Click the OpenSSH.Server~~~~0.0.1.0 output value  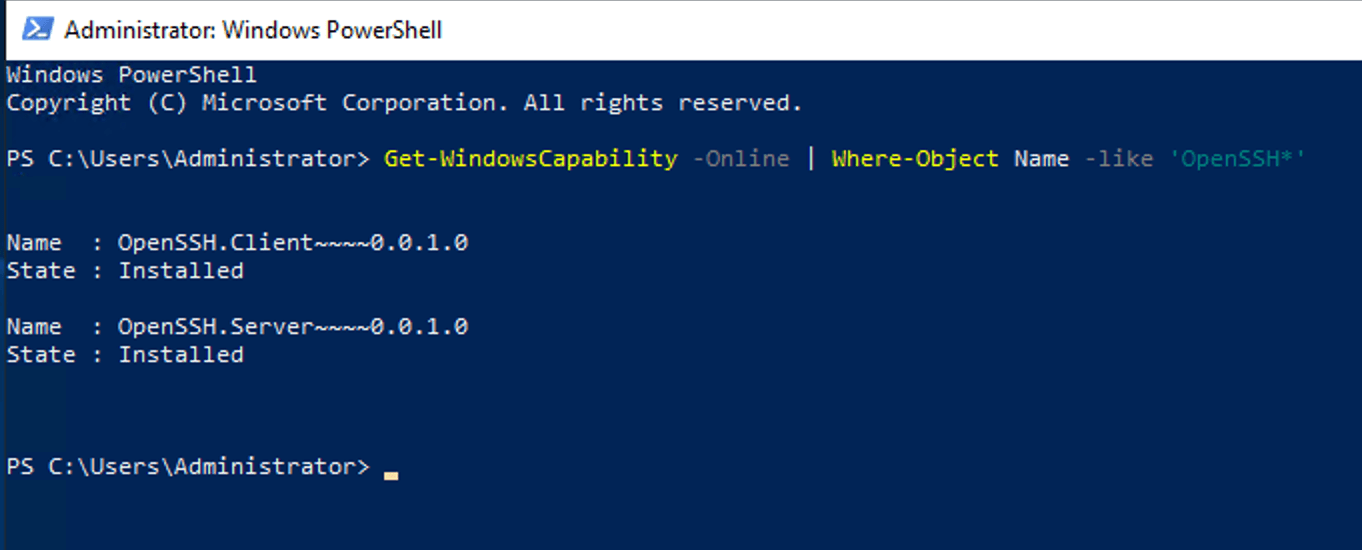coord(293,327)
